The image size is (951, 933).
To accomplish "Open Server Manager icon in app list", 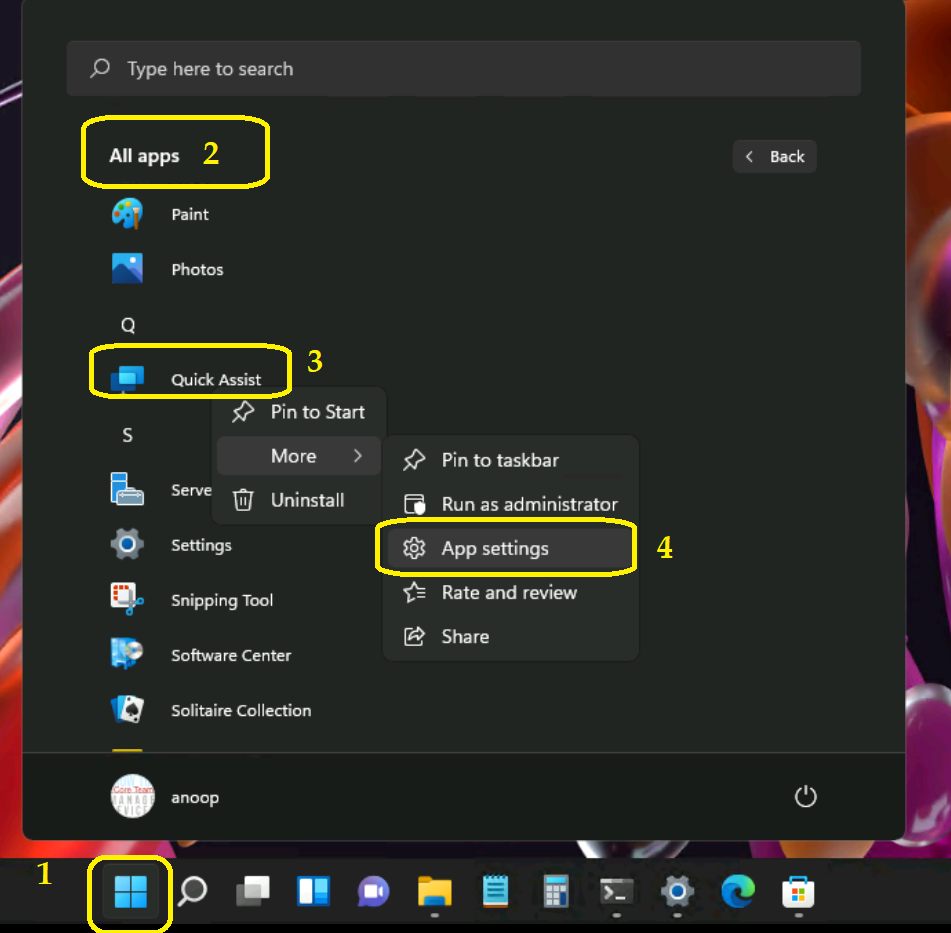I will 127,489.
